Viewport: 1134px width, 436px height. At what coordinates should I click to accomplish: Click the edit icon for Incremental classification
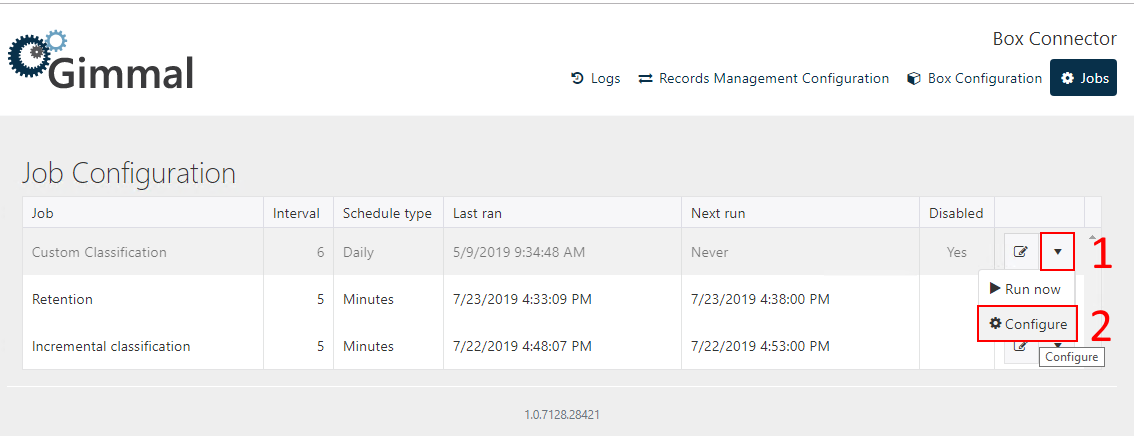(1020, 346)
